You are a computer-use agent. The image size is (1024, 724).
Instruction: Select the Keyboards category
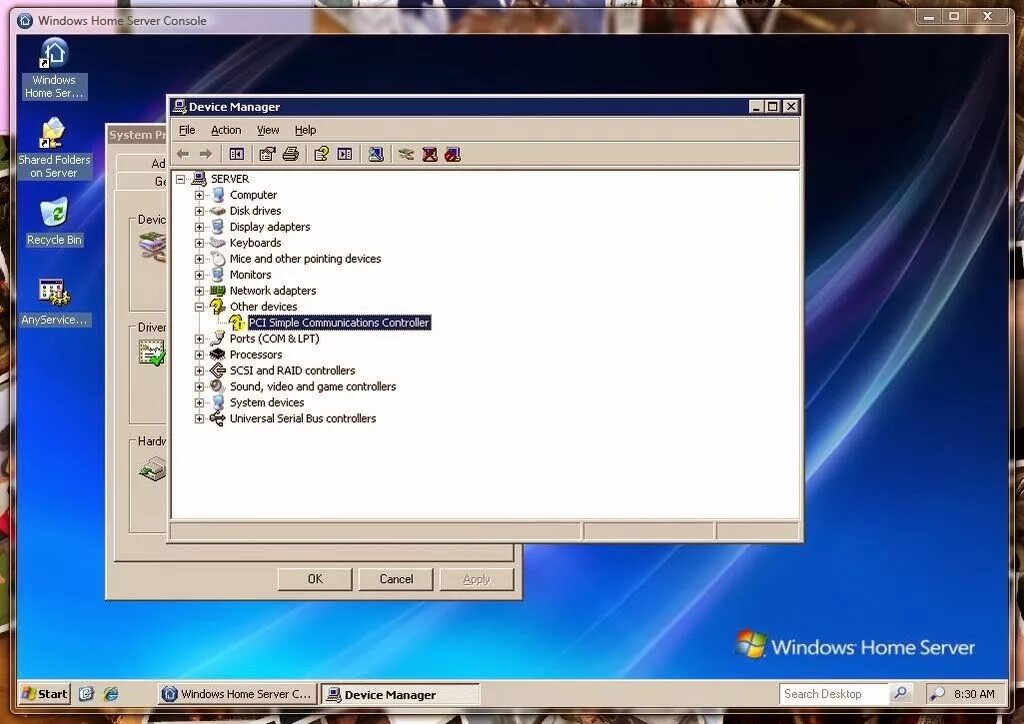tap(255, 243)
